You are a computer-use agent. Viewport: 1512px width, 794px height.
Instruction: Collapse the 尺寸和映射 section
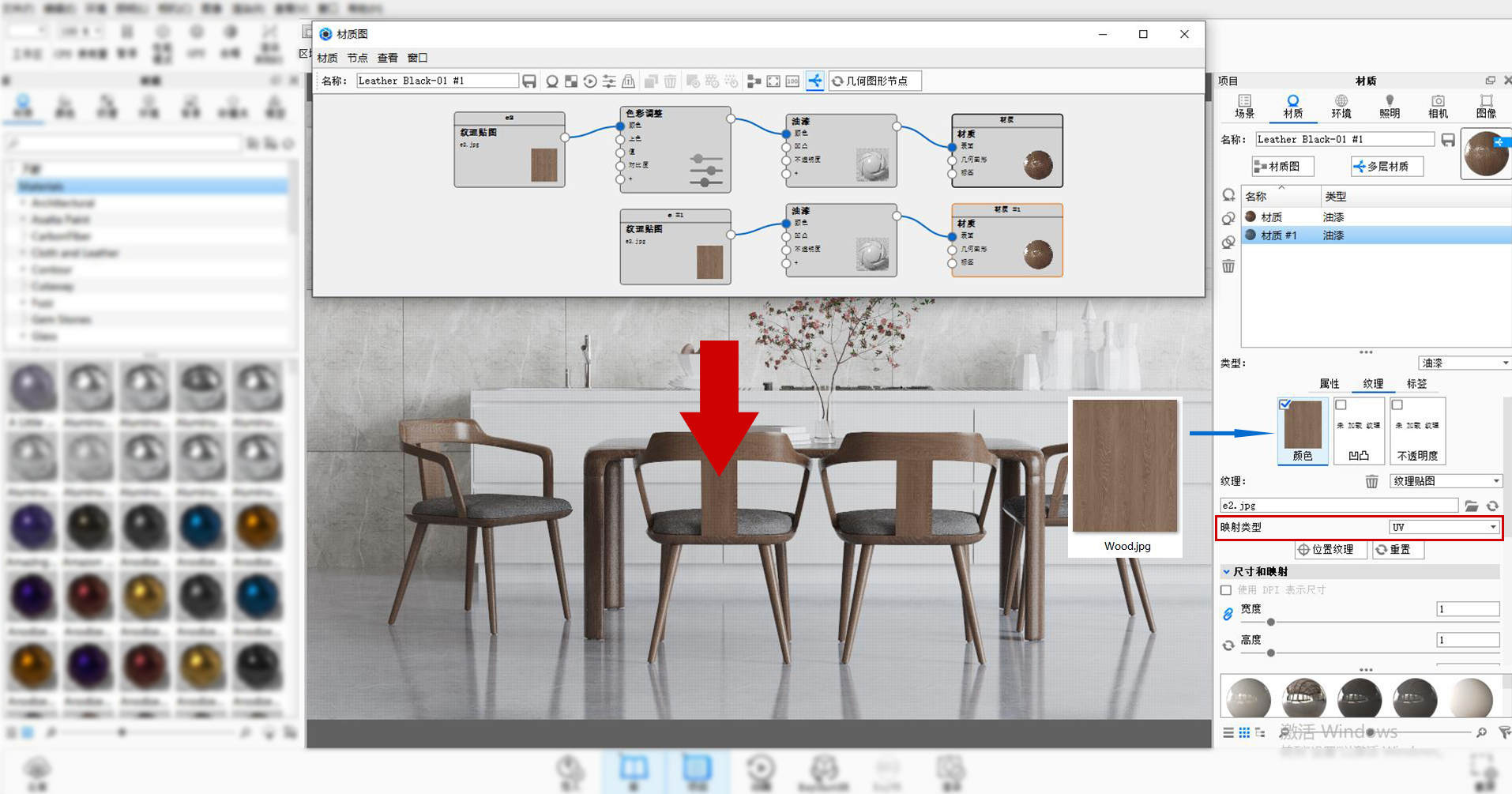point(1224,571)
